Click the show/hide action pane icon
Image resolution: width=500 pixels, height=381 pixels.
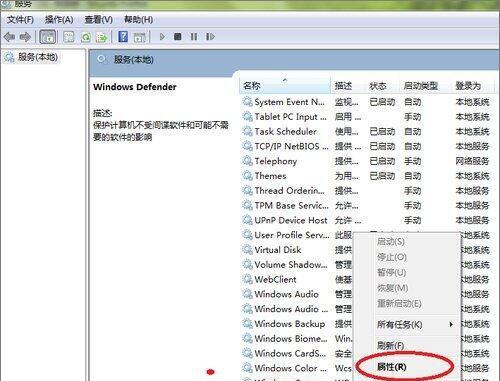(x=139, y=37)
